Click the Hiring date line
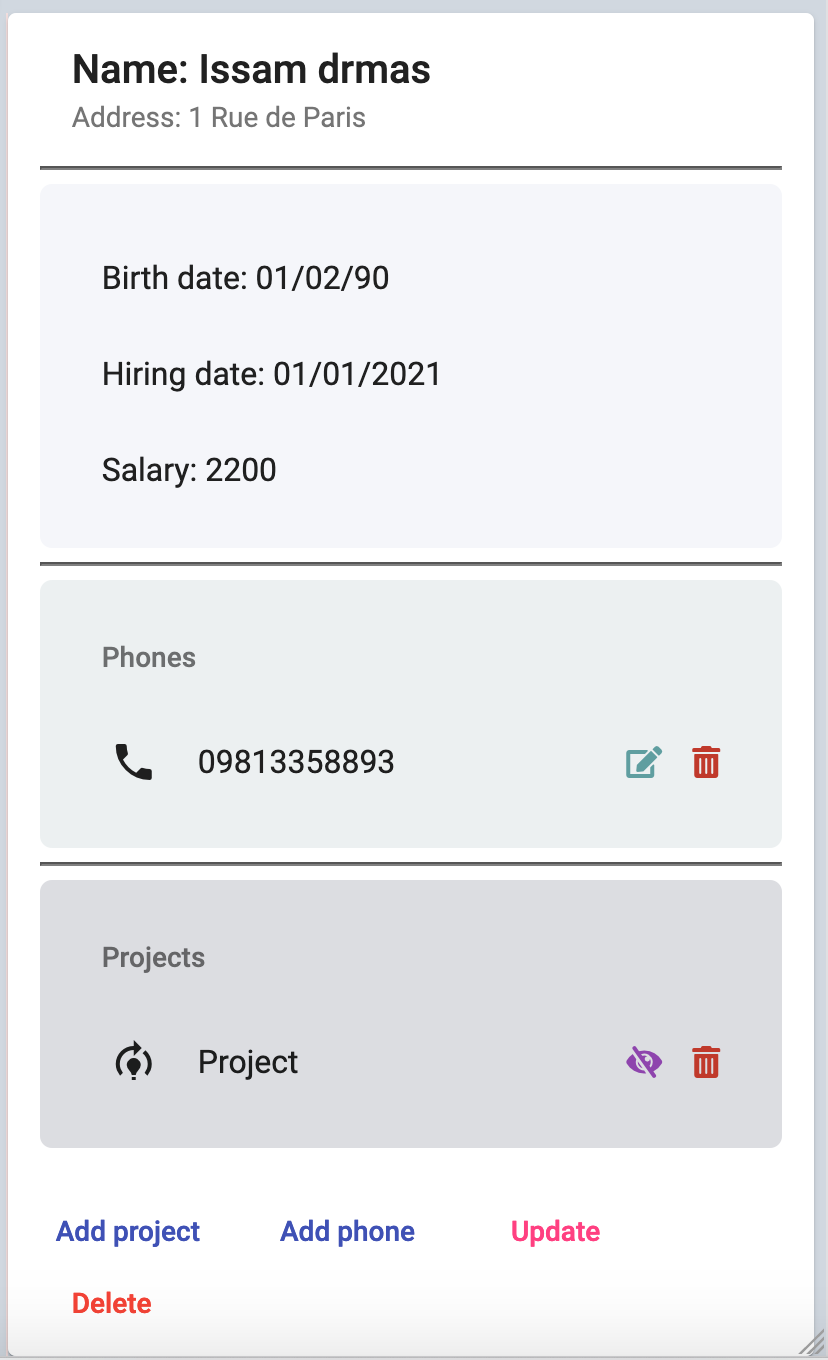 [271, 374]
